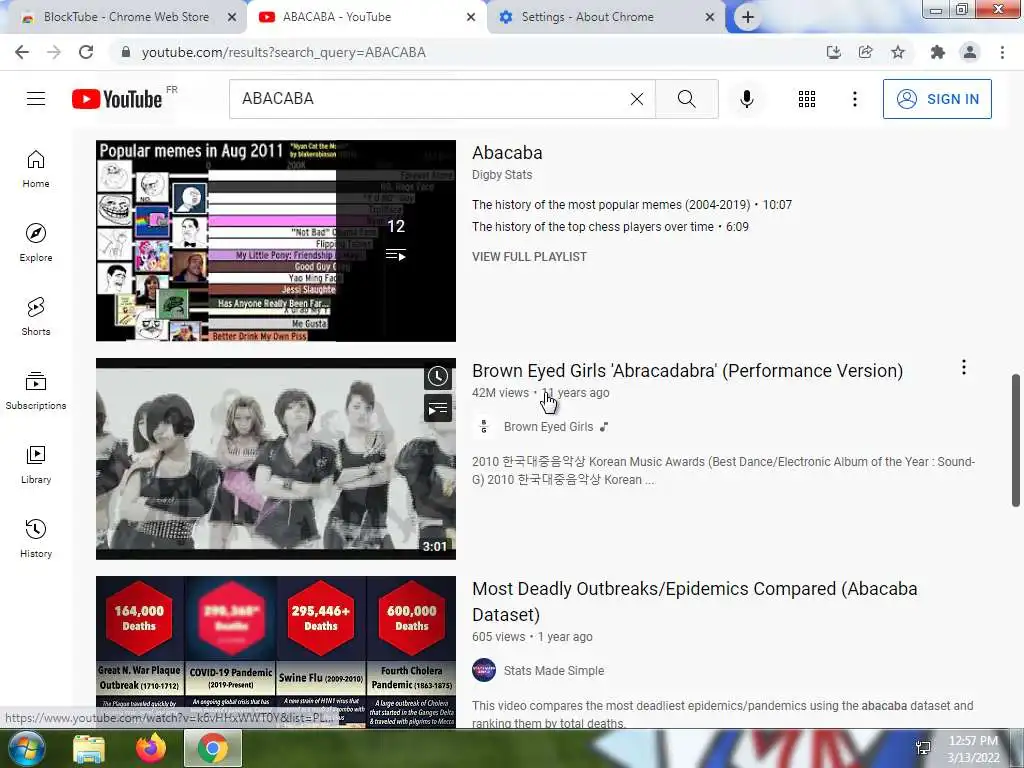The image size is (1024, 768).
Task: Open the Home sidebar item
Action: pos(36,169)
